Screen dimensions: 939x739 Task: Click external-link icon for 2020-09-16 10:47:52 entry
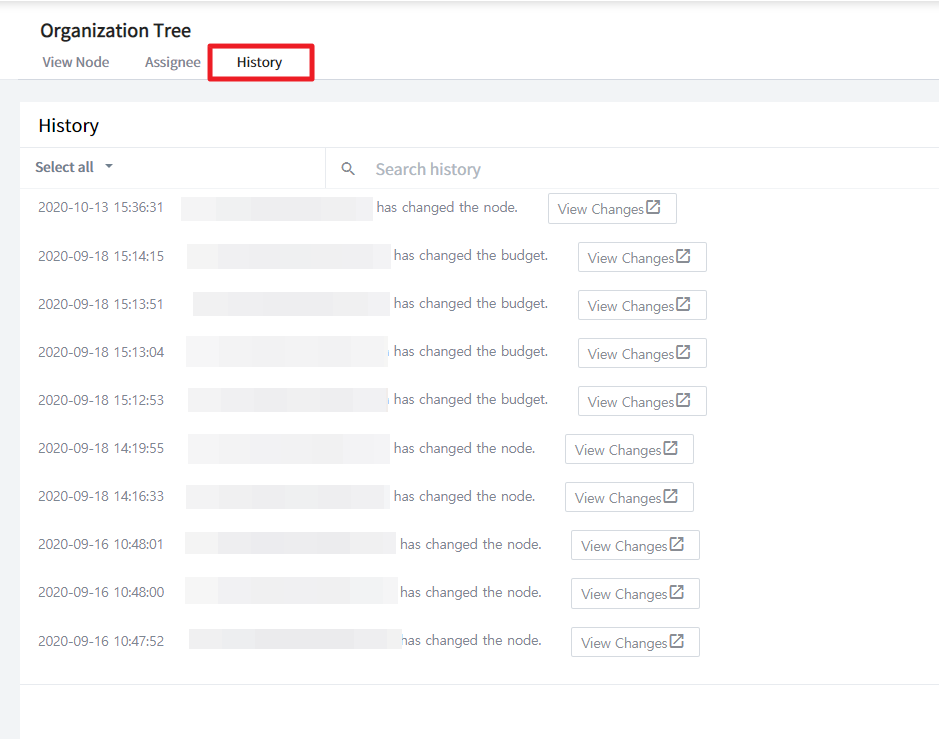[x=676, y=642]
